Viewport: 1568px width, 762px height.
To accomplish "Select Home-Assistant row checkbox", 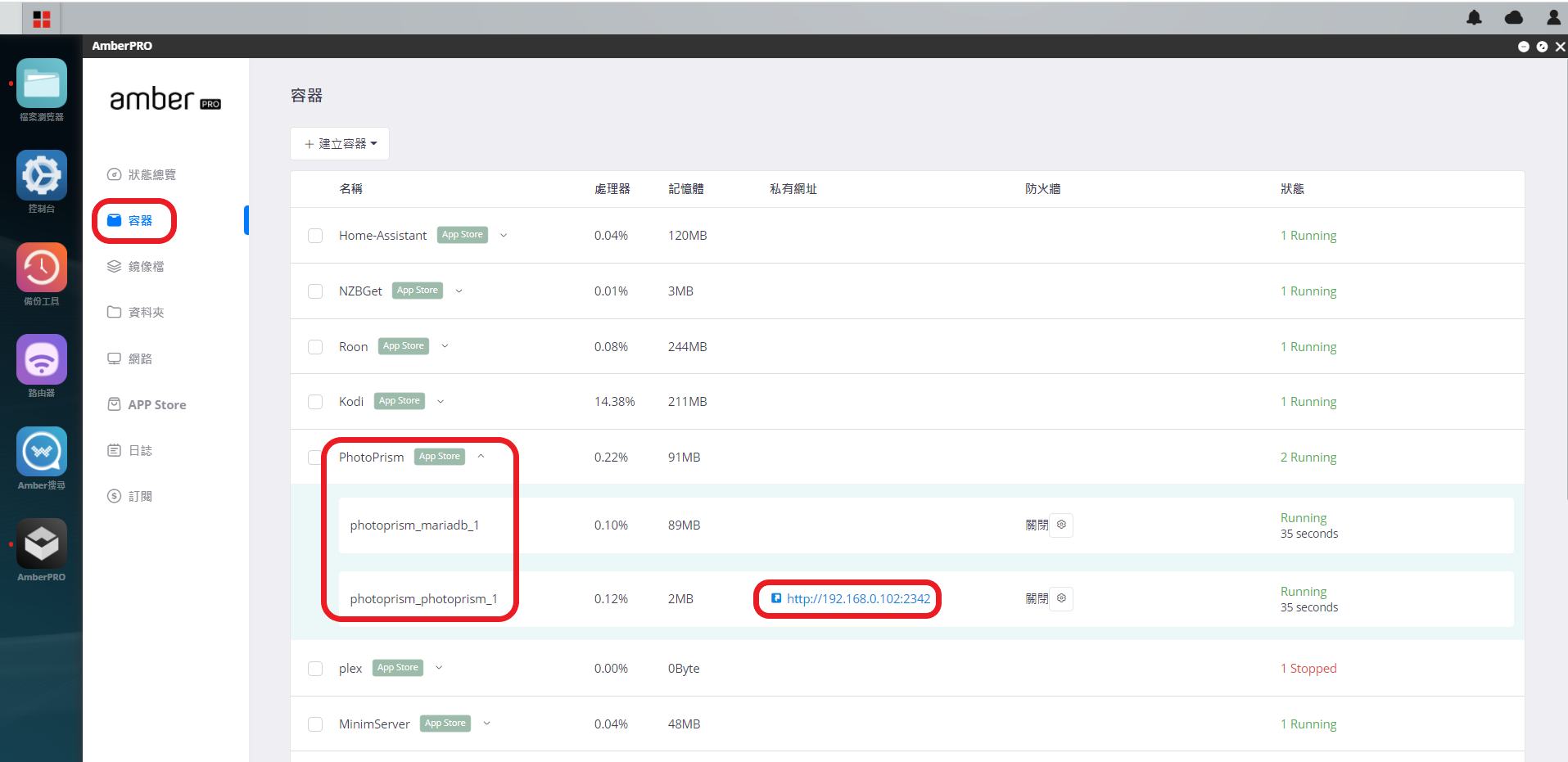I will click(x=315, y=236).
